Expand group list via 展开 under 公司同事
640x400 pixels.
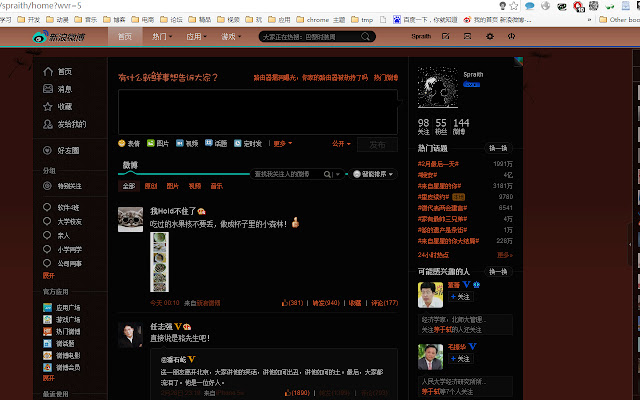(49, 276)
